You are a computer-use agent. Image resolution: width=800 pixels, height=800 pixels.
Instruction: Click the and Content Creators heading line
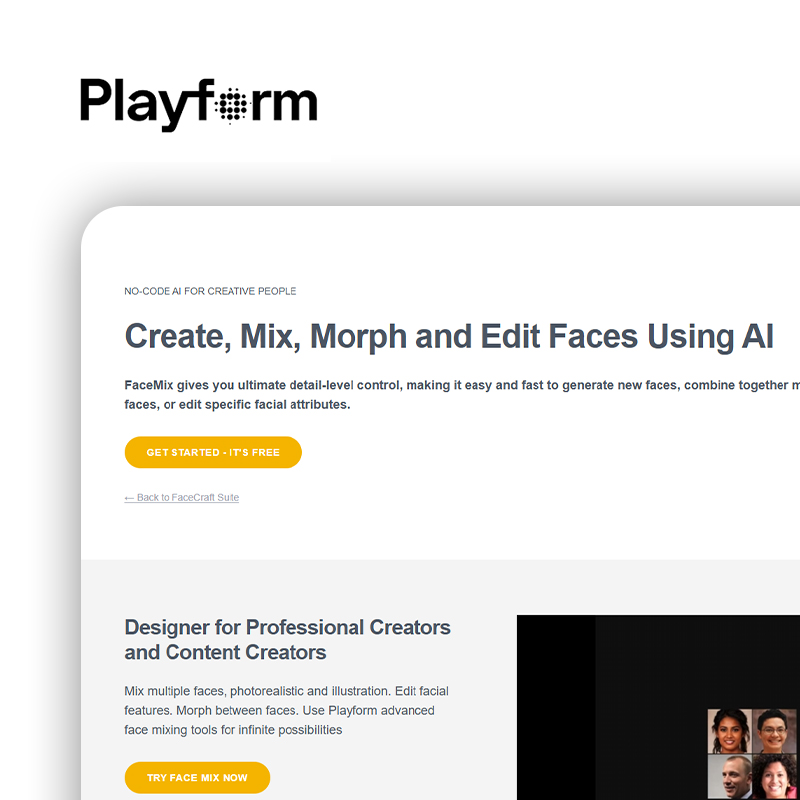225,653
